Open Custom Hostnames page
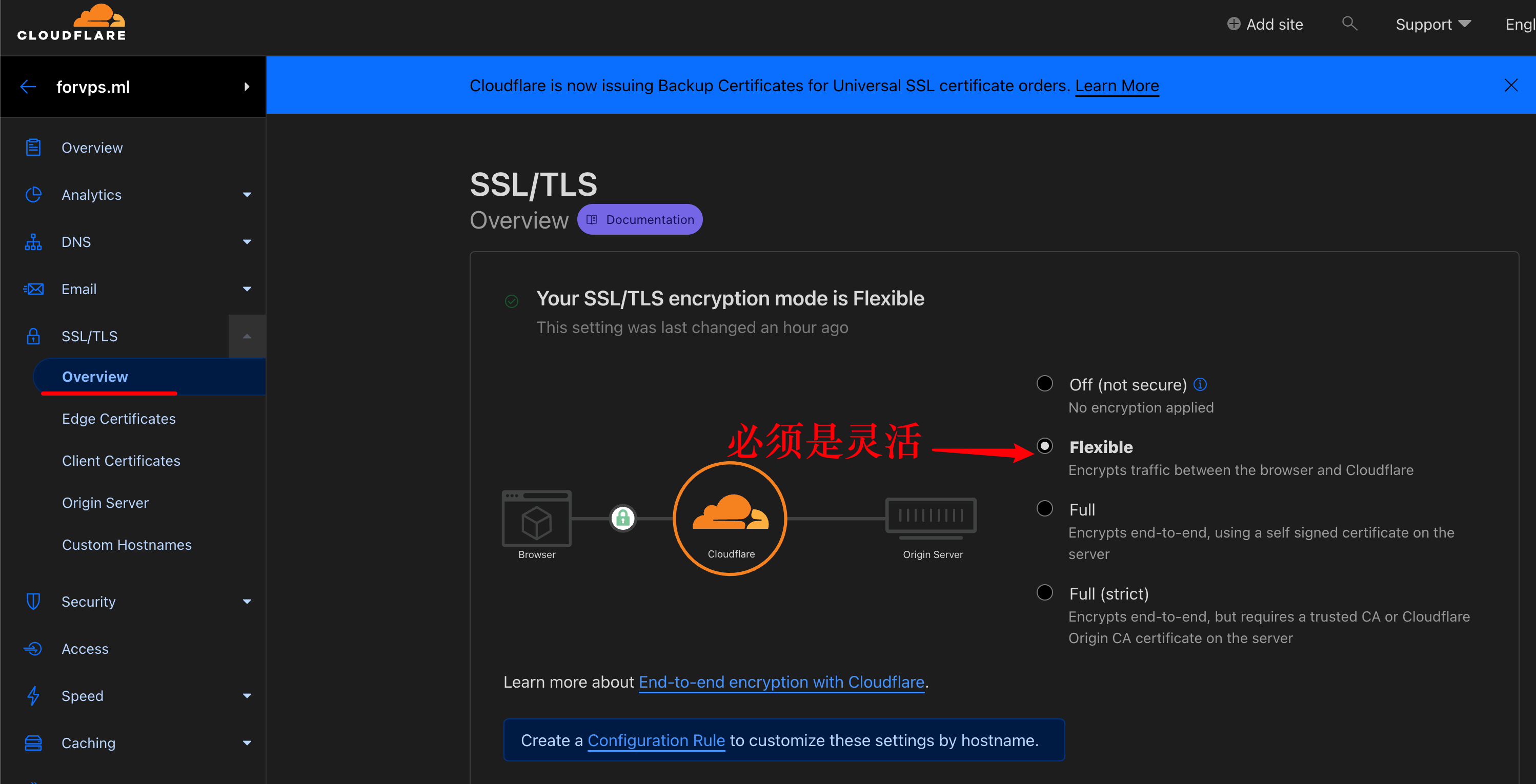The width and height of the screenshot is (1536, 784). tap(127, 545)
